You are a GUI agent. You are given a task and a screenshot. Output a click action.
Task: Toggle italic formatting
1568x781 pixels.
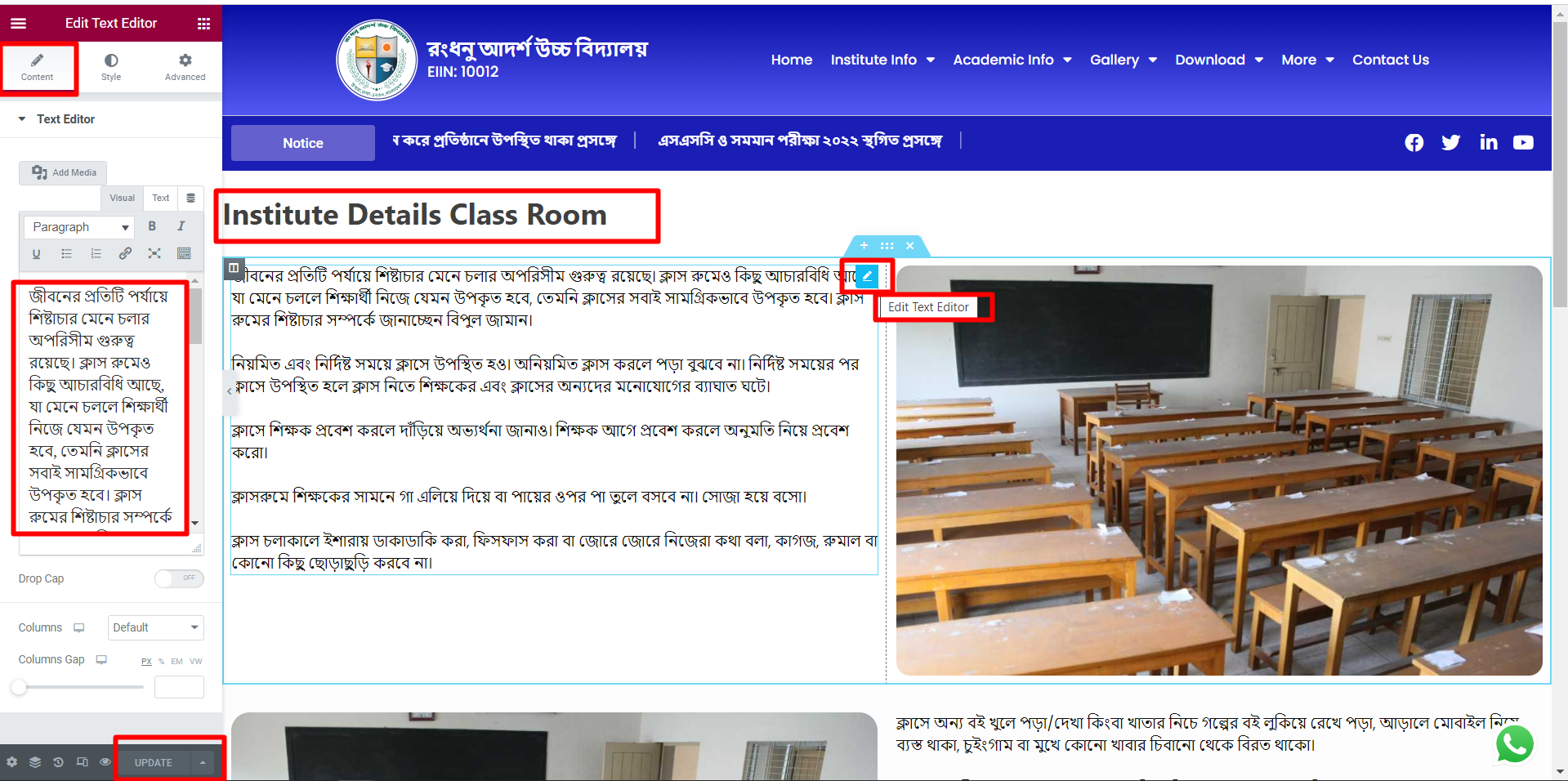(181, 226)
